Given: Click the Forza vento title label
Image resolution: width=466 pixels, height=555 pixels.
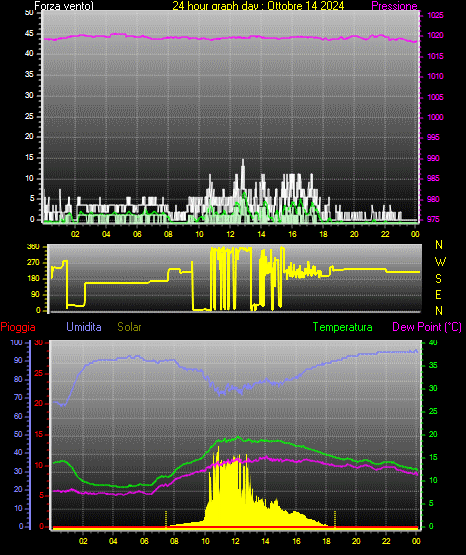Looking at the screenshot, I should point(64,6).
